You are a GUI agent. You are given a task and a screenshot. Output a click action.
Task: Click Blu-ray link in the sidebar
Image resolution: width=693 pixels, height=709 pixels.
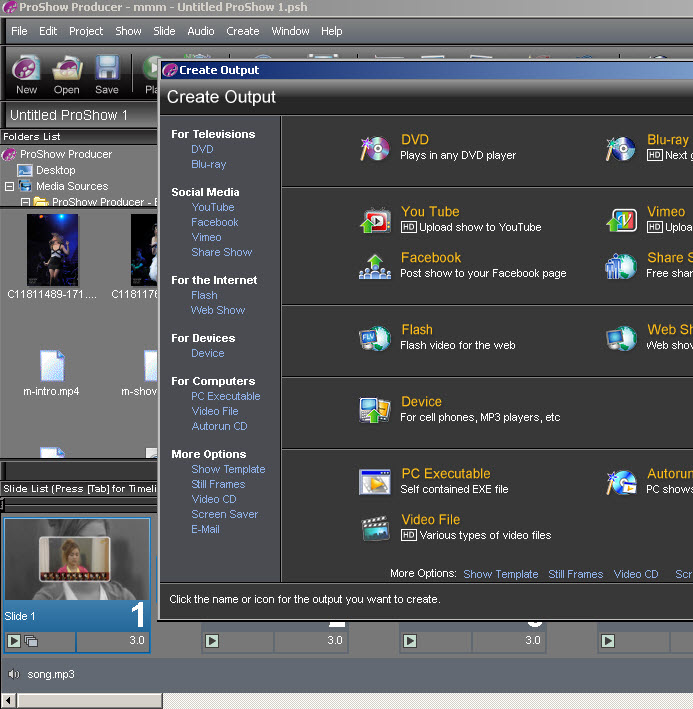click(208, 164)
